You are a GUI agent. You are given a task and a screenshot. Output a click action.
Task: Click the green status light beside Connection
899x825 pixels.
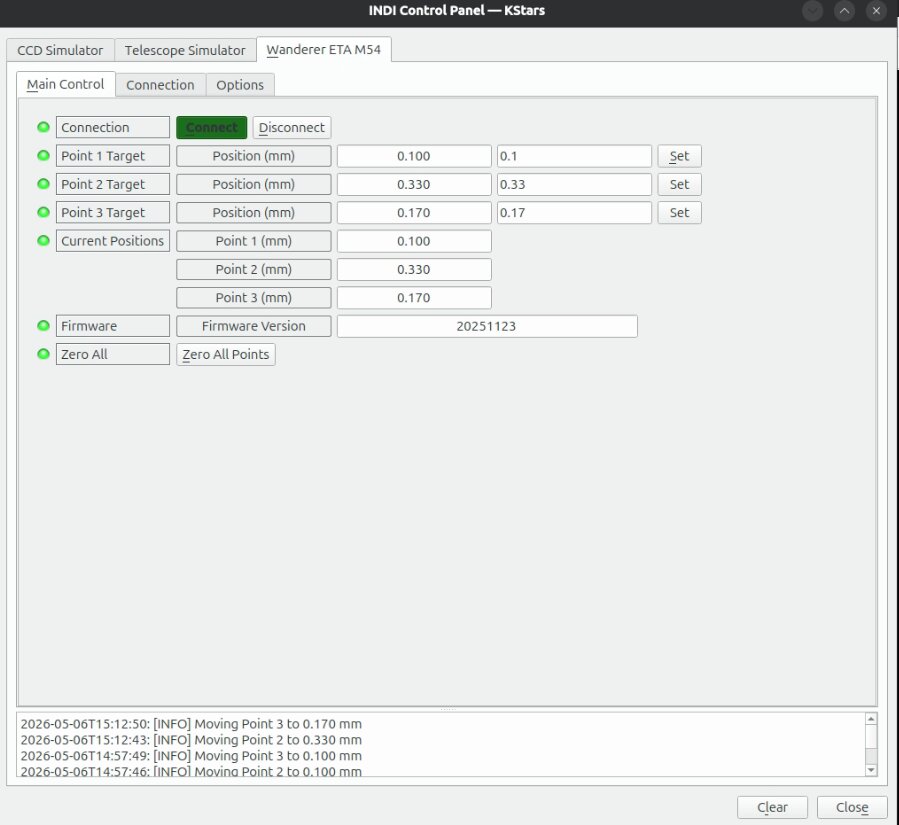[43, 127]
